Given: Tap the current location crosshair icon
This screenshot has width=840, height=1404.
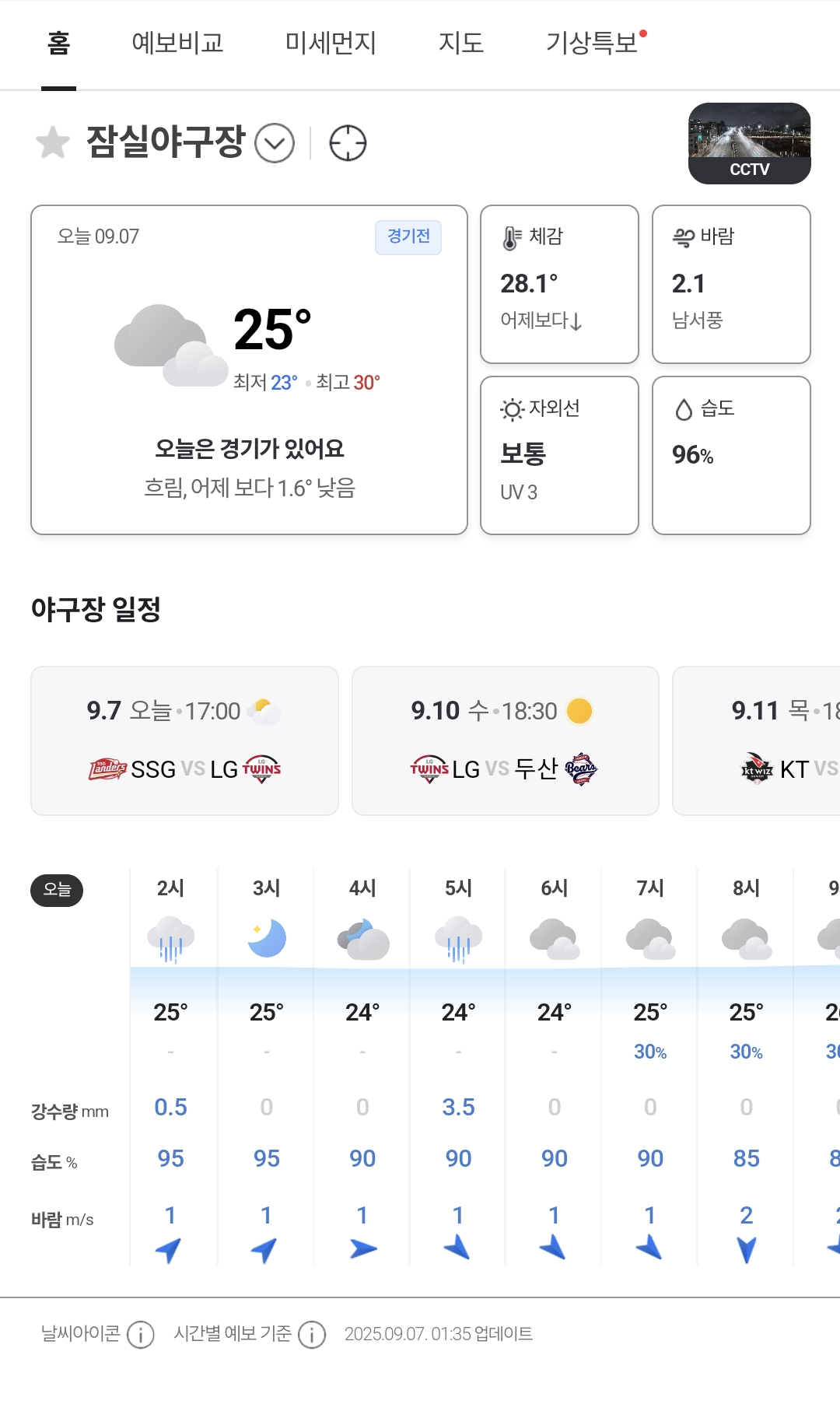Looking at the screenshot, I should pyautogui.click(x=348, y=143).
